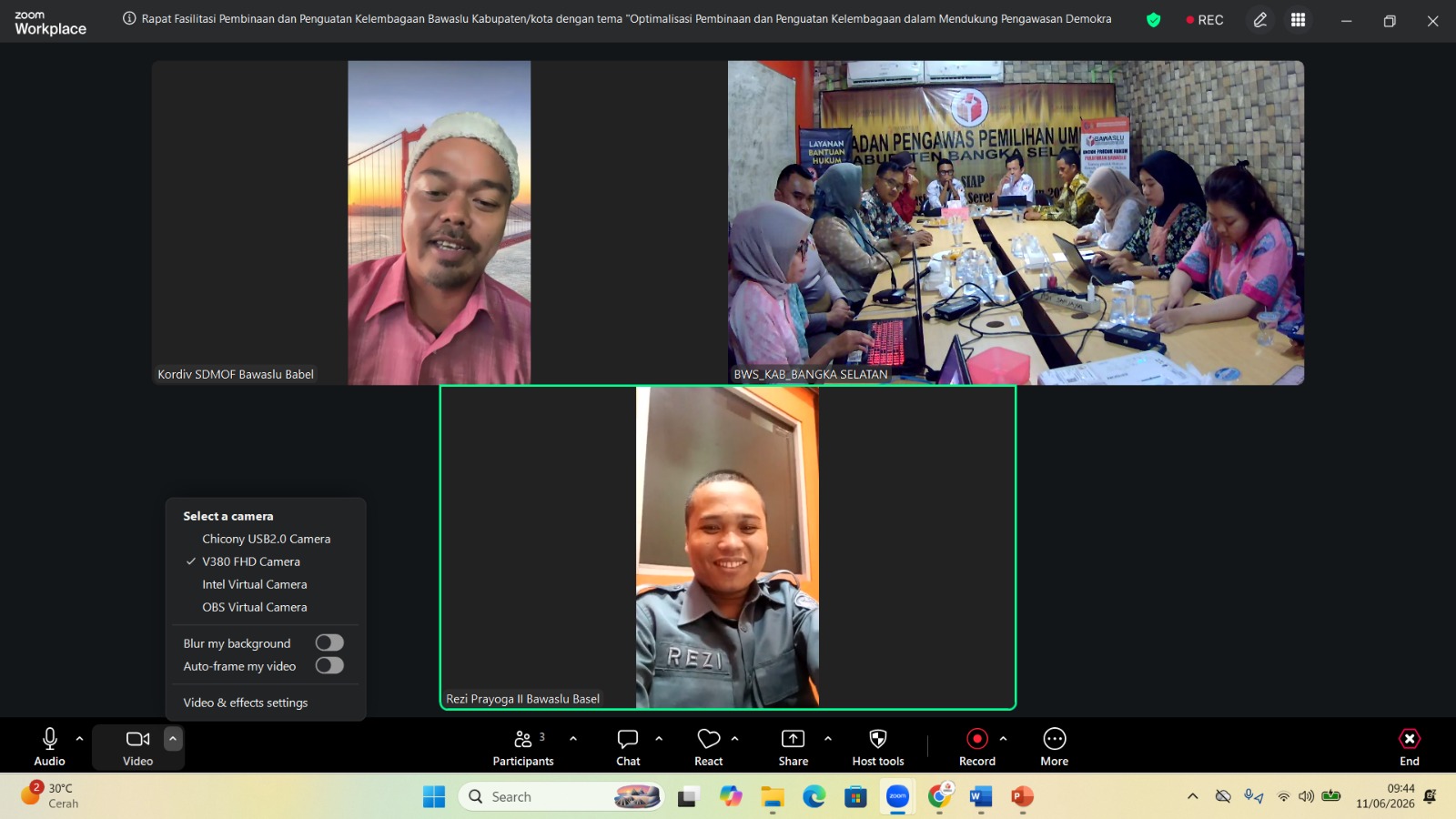This screenshot has height=819, width=1456.
Task: Click the 'Select a camera' heading
Action: (228, 516)
